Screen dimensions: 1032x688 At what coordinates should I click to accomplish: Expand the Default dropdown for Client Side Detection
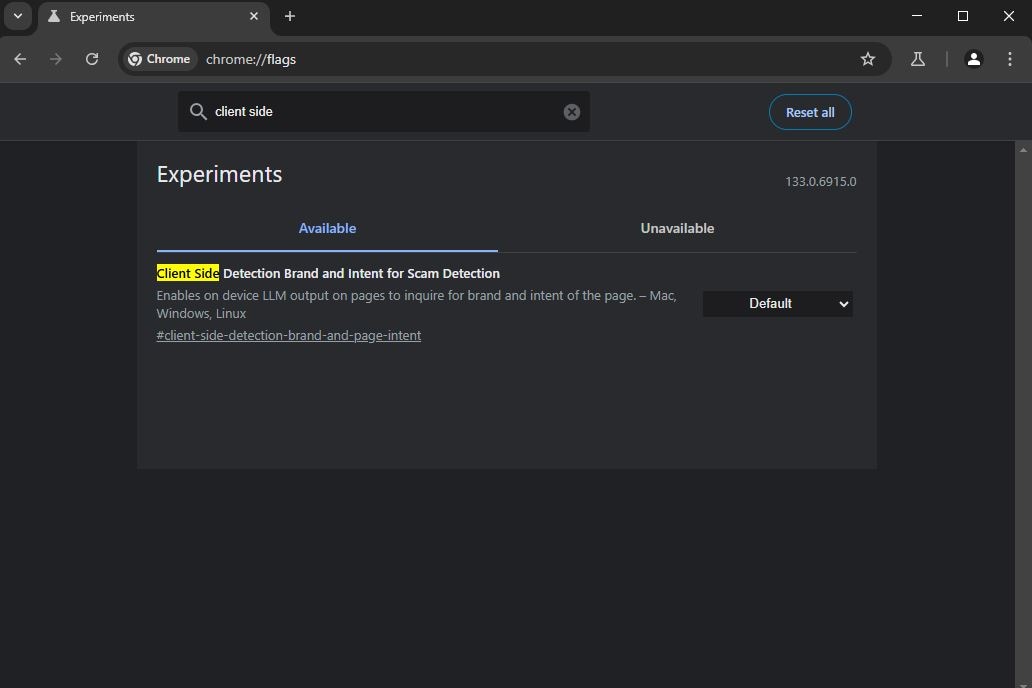(777, 304)
